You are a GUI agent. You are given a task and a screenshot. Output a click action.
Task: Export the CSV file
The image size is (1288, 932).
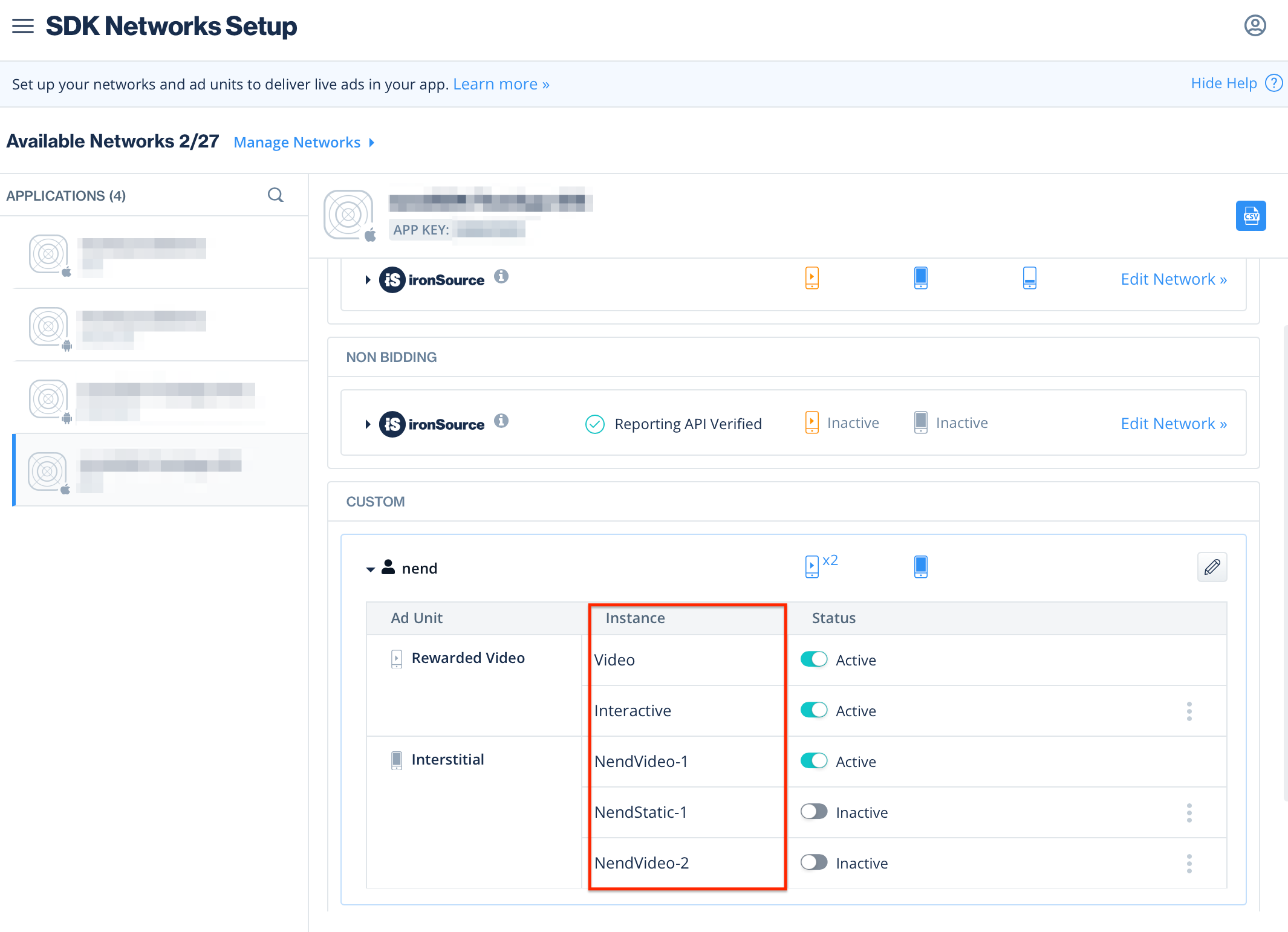pyautogui.click(x=1251, y=216)
